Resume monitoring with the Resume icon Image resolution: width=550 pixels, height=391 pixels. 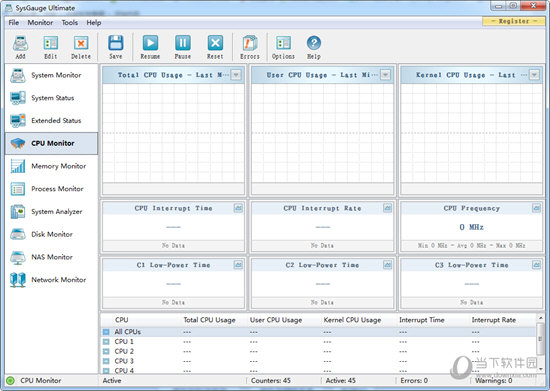[x=150, y=47]
